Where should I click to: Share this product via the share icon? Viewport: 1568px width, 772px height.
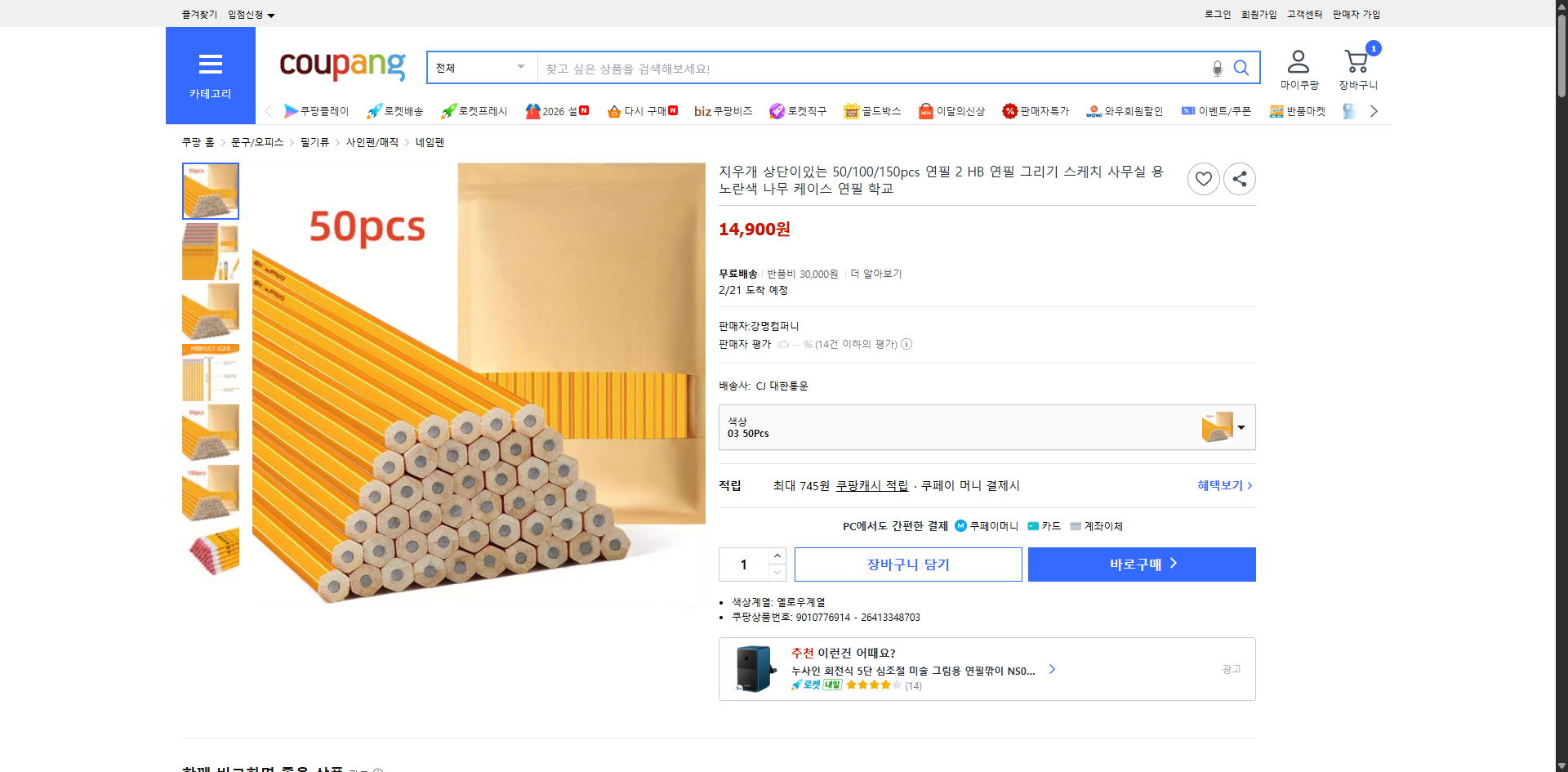(x=1239, y=178)
